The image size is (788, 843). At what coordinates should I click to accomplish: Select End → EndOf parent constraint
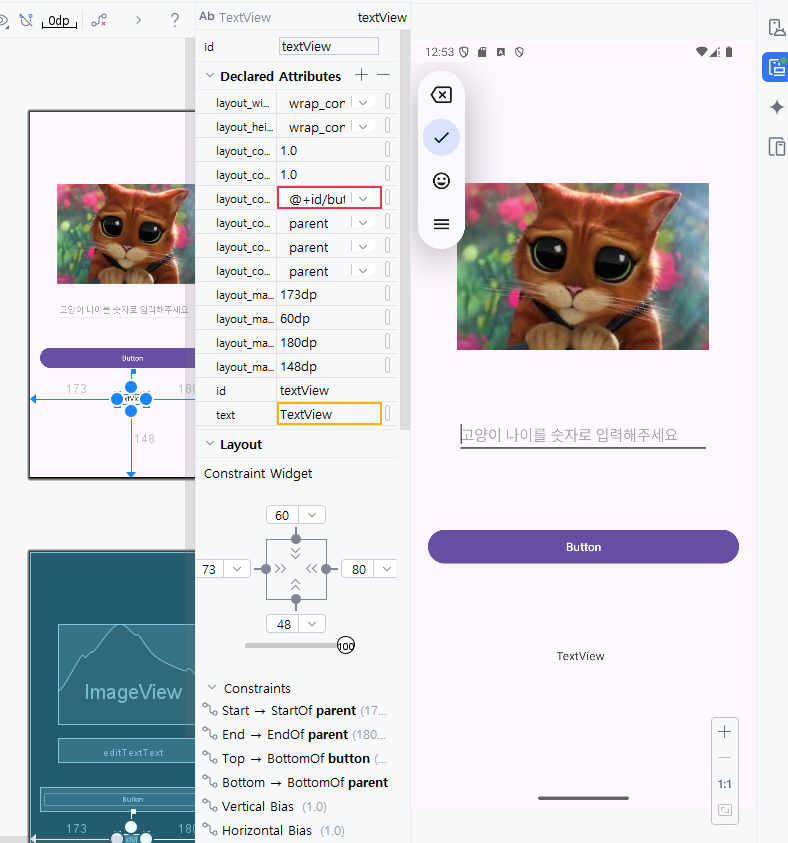coord(296,734)
